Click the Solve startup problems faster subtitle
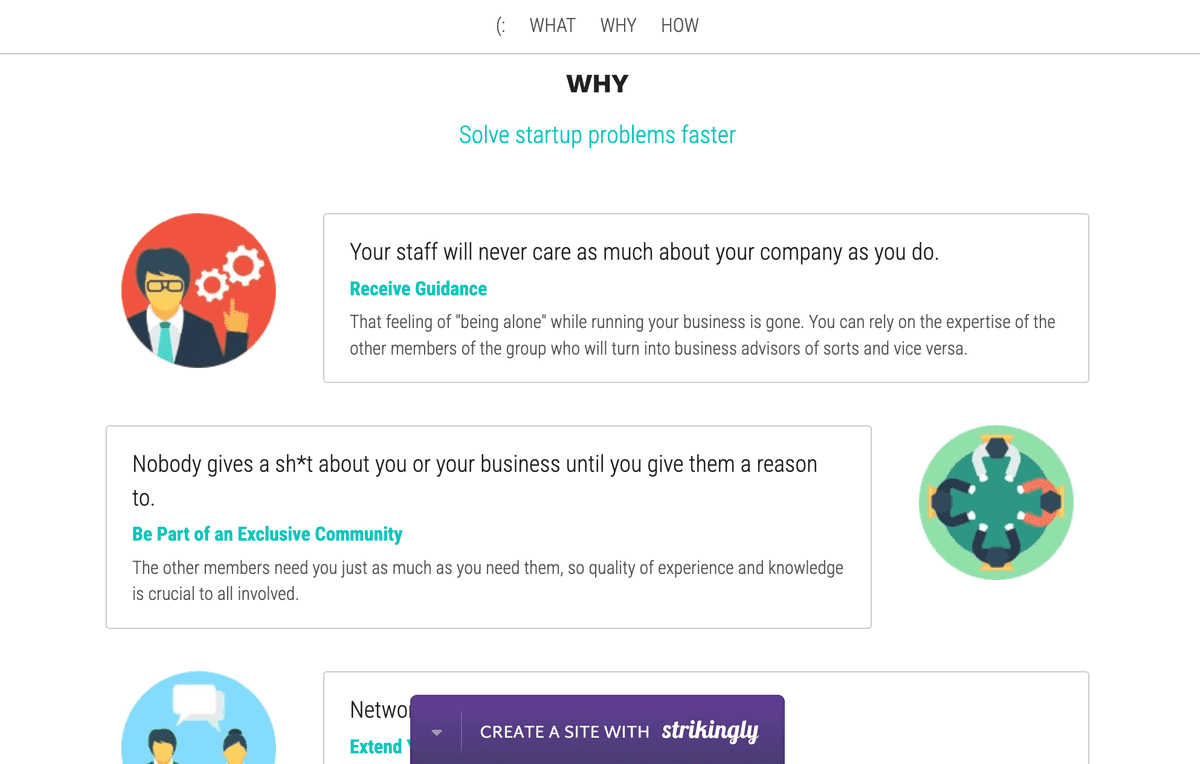The height and width of the screenshot is (764, 1200). point(597,134)
